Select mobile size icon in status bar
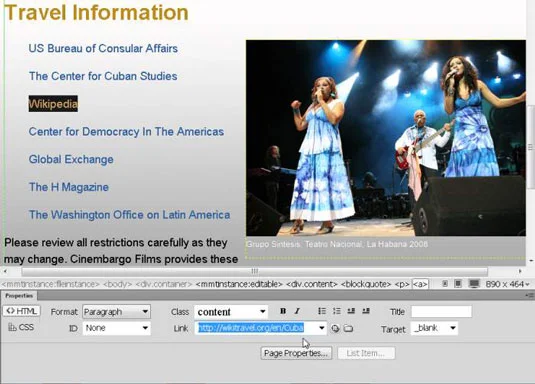Viewport: 535px width, 384px height. pyautogui.click(x=445, y=284)
